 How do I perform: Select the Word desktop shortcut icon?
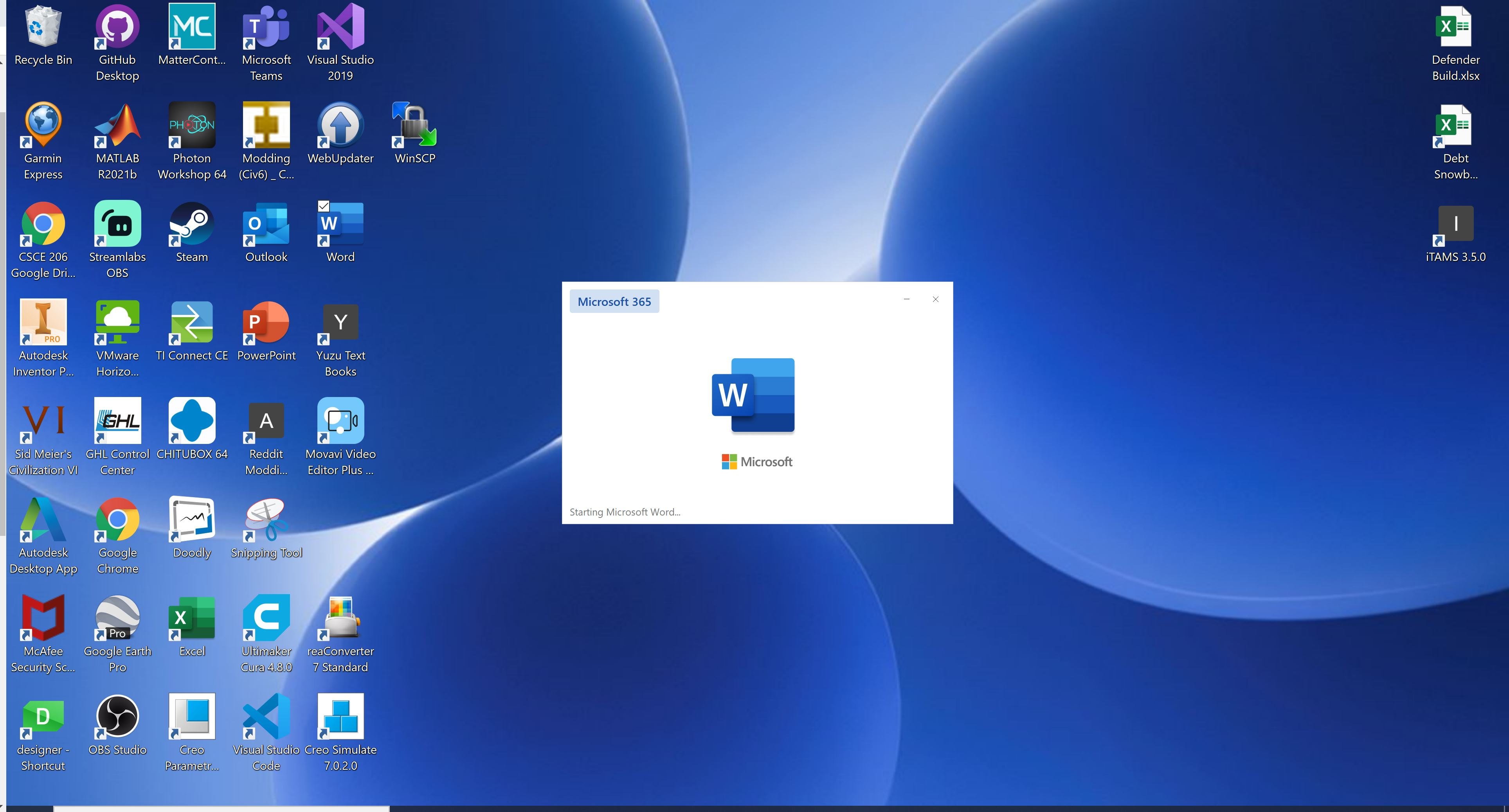click(x=340, y=224)
